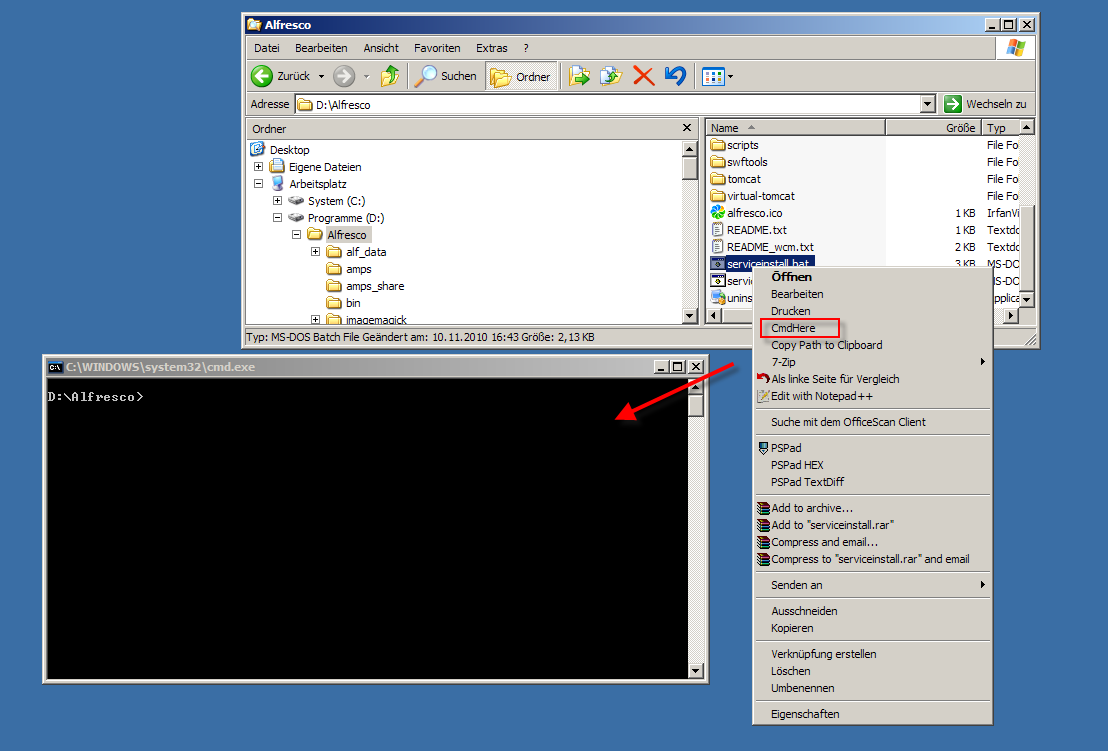Collapse Programme (D:) drive node
This screenshot has height=751, width=1108.
coord(278,218)
